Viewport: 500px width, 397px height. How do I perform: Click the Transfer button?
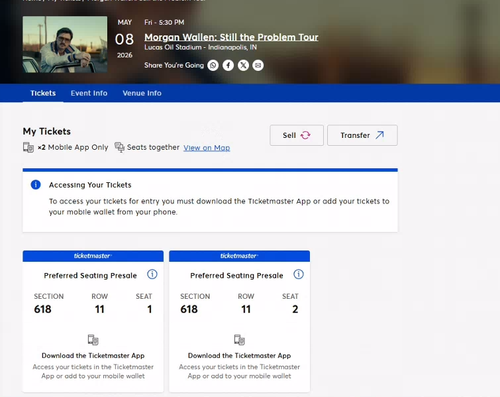362,135
